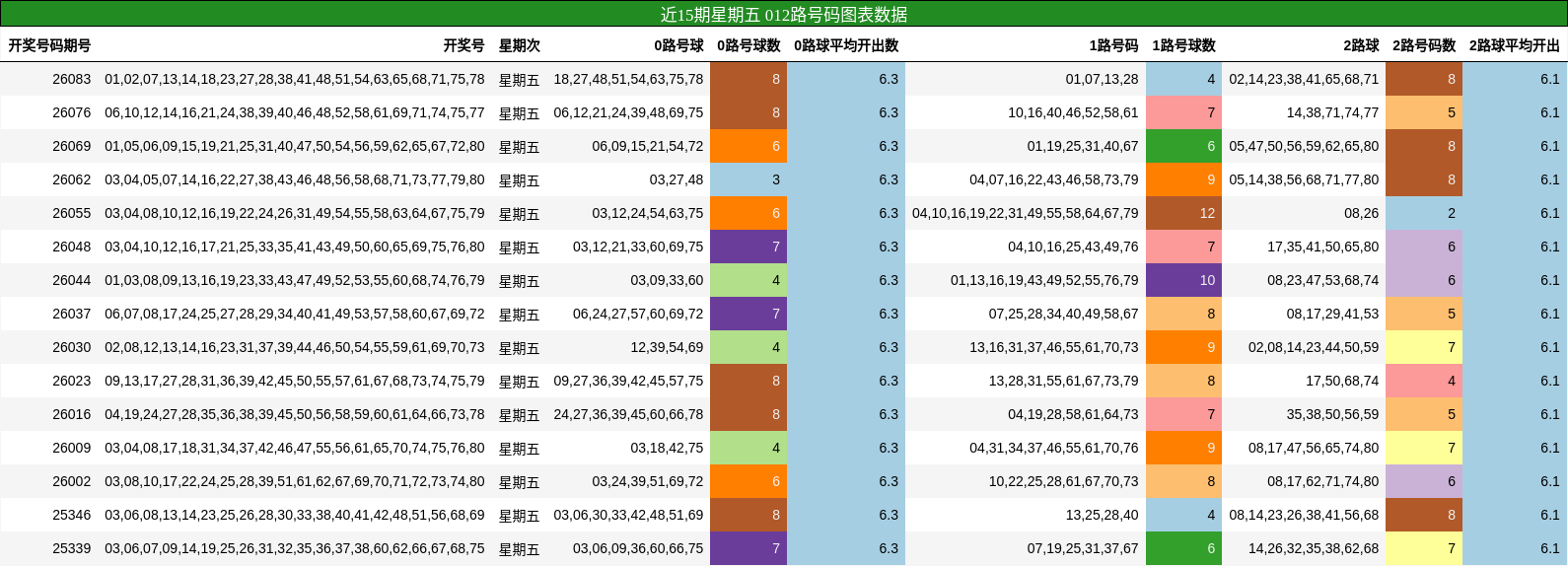The image size is (1568, 566).
Task: Select period number 26016
Action: 71,414
